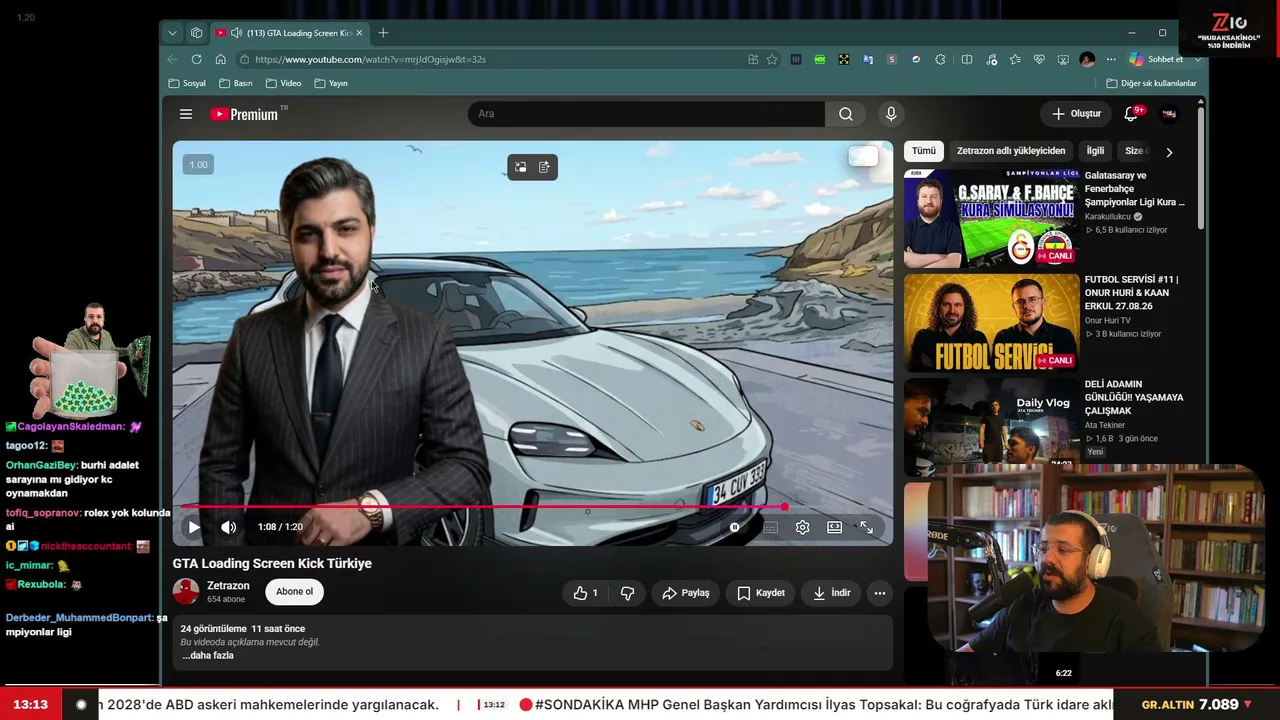Open the Basın bookmarks folder

pyautogui.click(x=236, y=84)
